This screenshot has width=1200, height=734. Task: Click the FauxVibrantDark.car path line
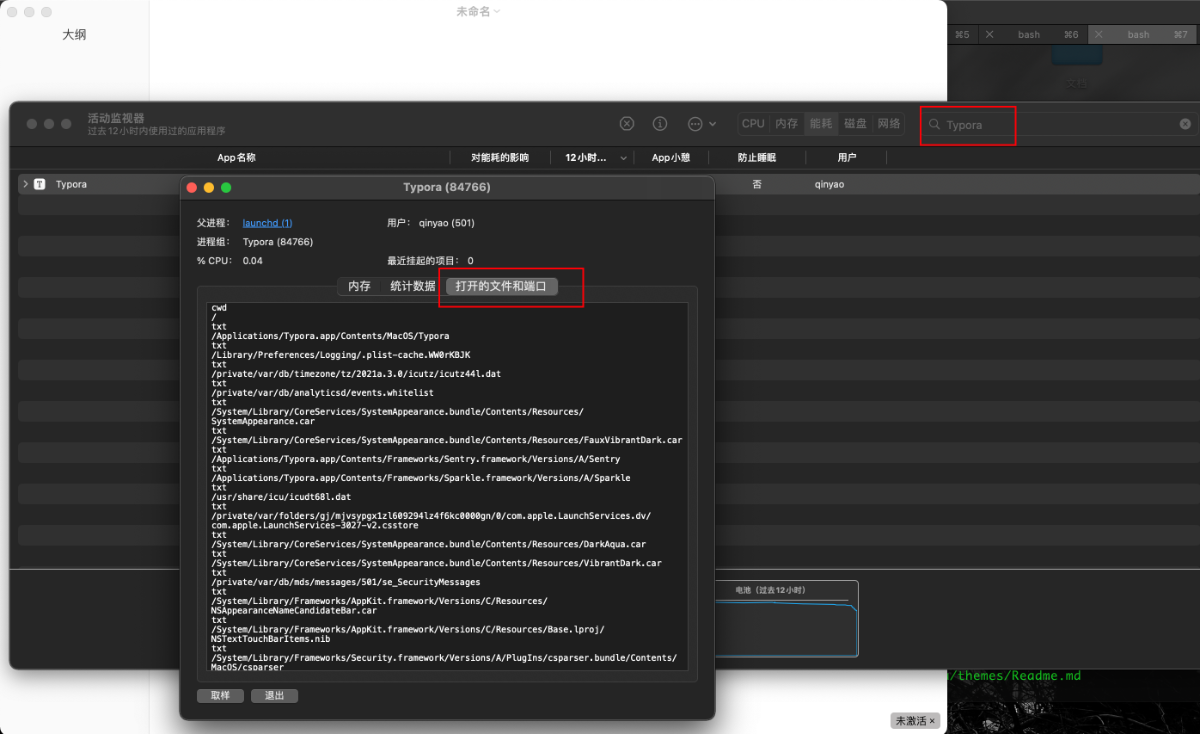pos(447,440)
